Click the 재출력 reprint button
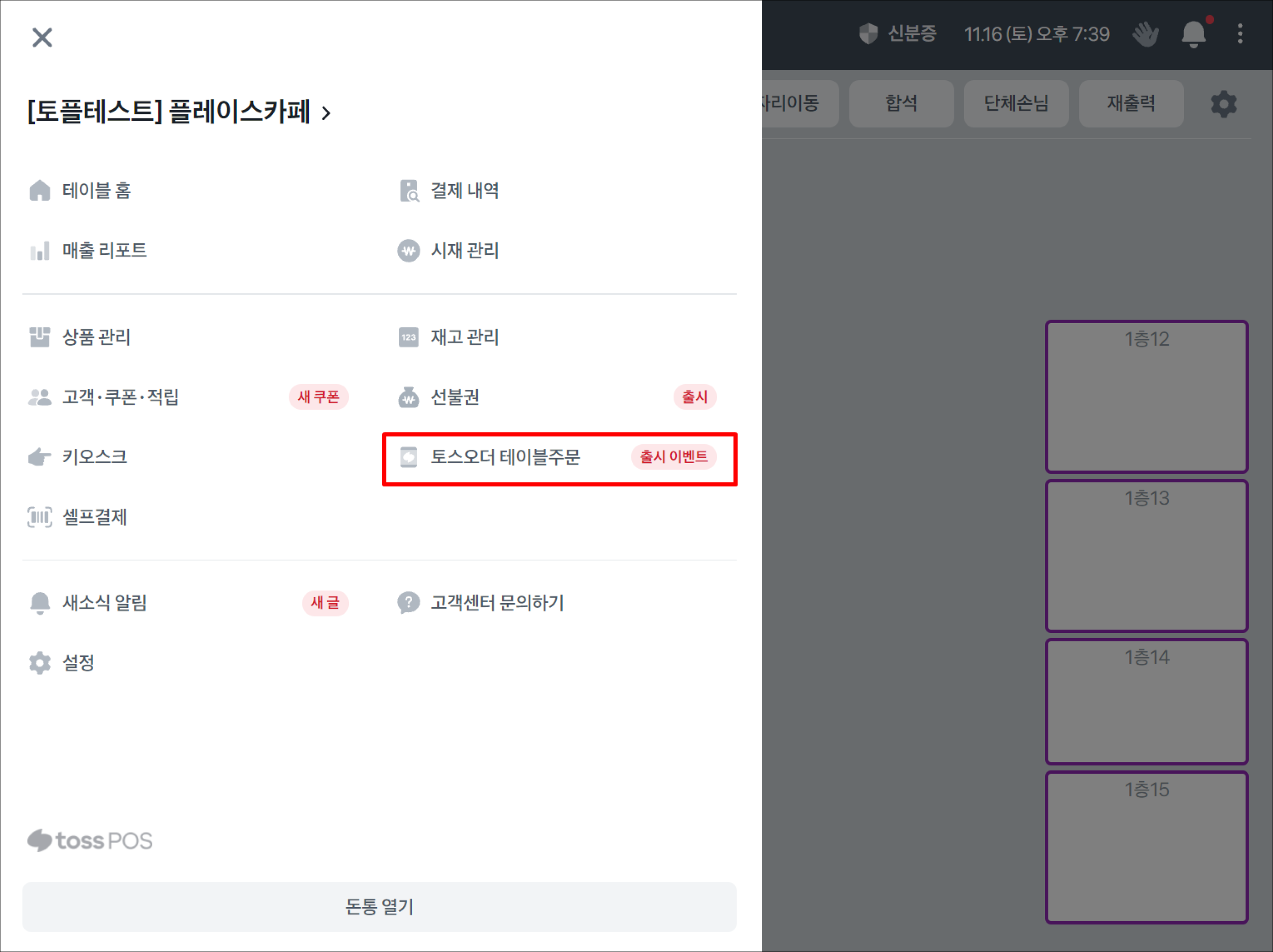 pos(1131,104)
